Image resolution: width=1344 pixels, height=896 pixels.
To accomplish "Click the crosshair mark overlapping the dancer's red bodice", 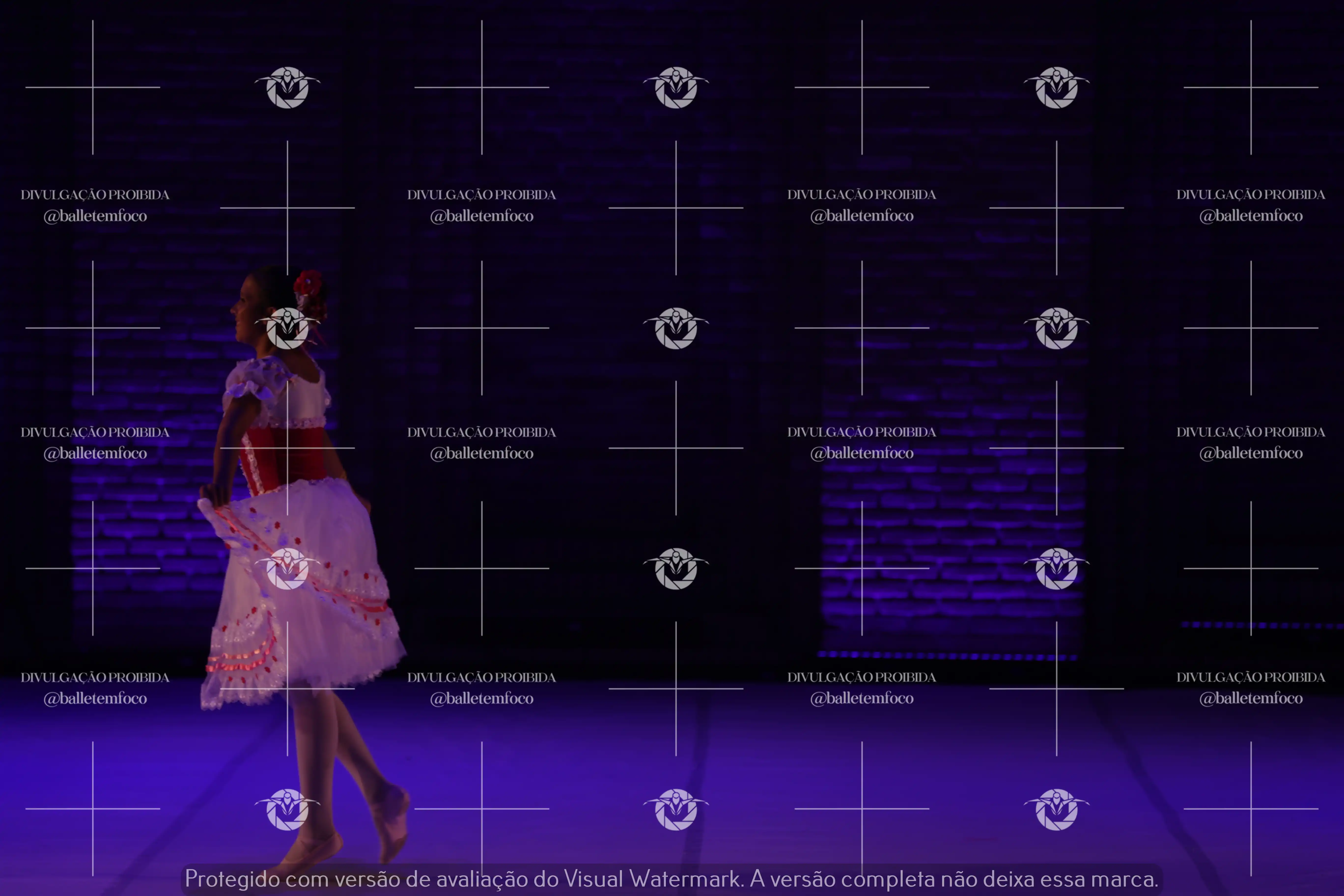I will [287, 448].
